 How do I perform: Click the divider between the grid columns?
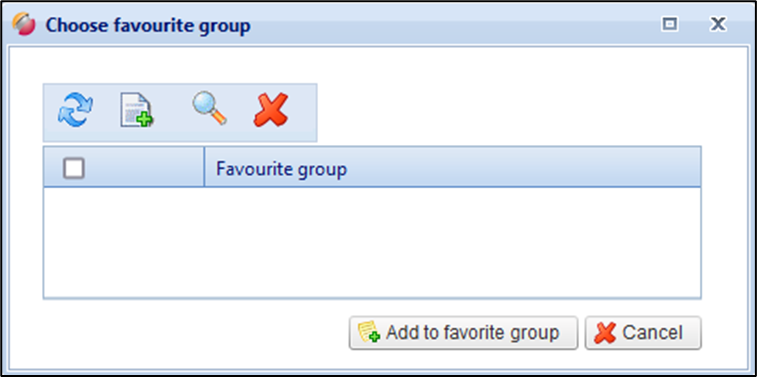[x=204, y=167]
